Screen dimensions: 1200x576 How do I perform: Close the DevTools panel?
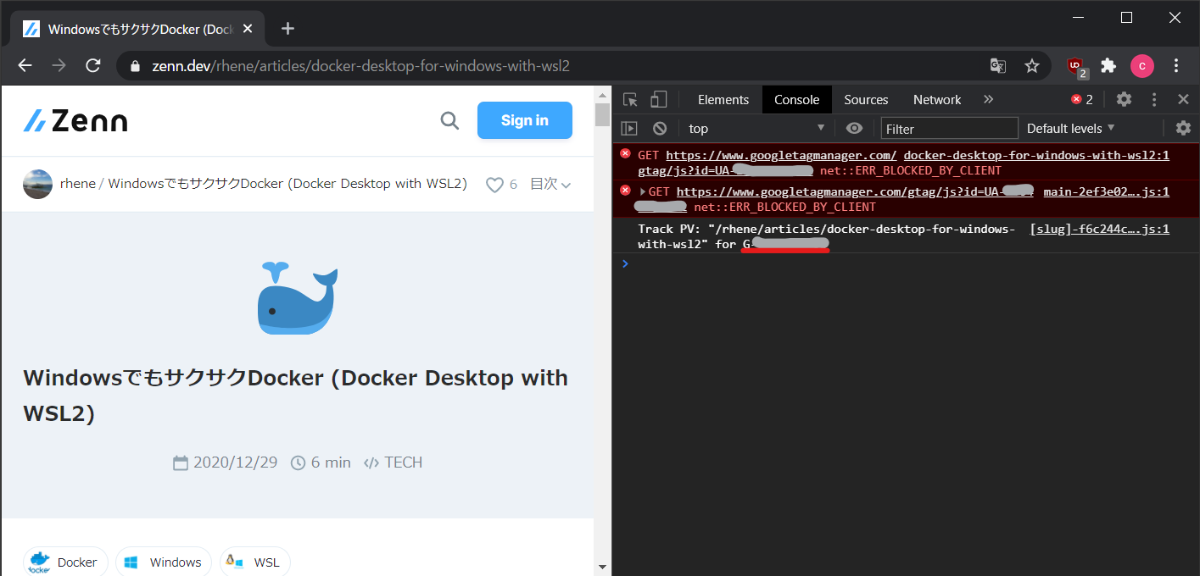coord(1183,99)
